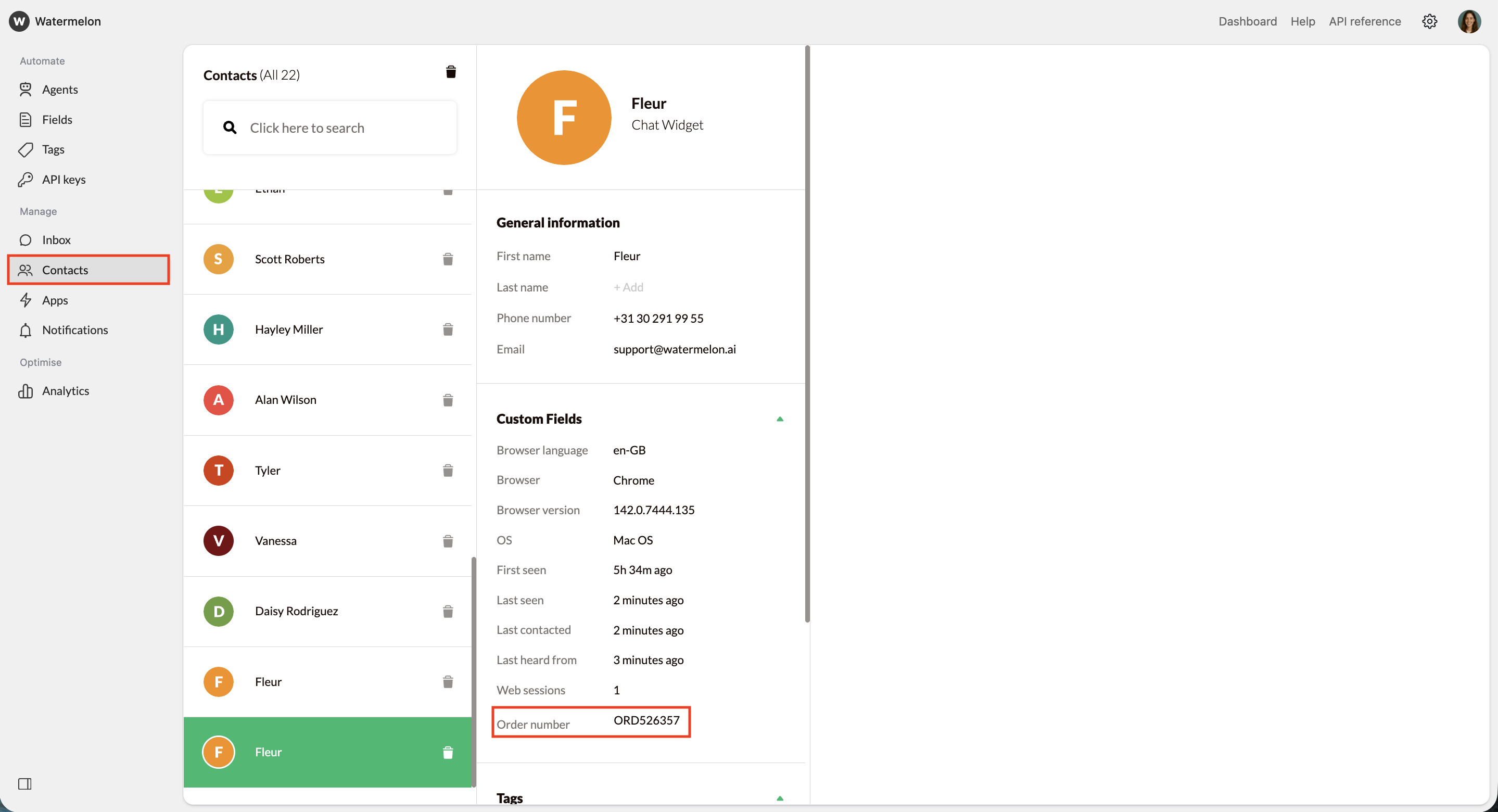1498x812 pixels.
Task: Open the API keys page
Action: (x=64, y=179)
